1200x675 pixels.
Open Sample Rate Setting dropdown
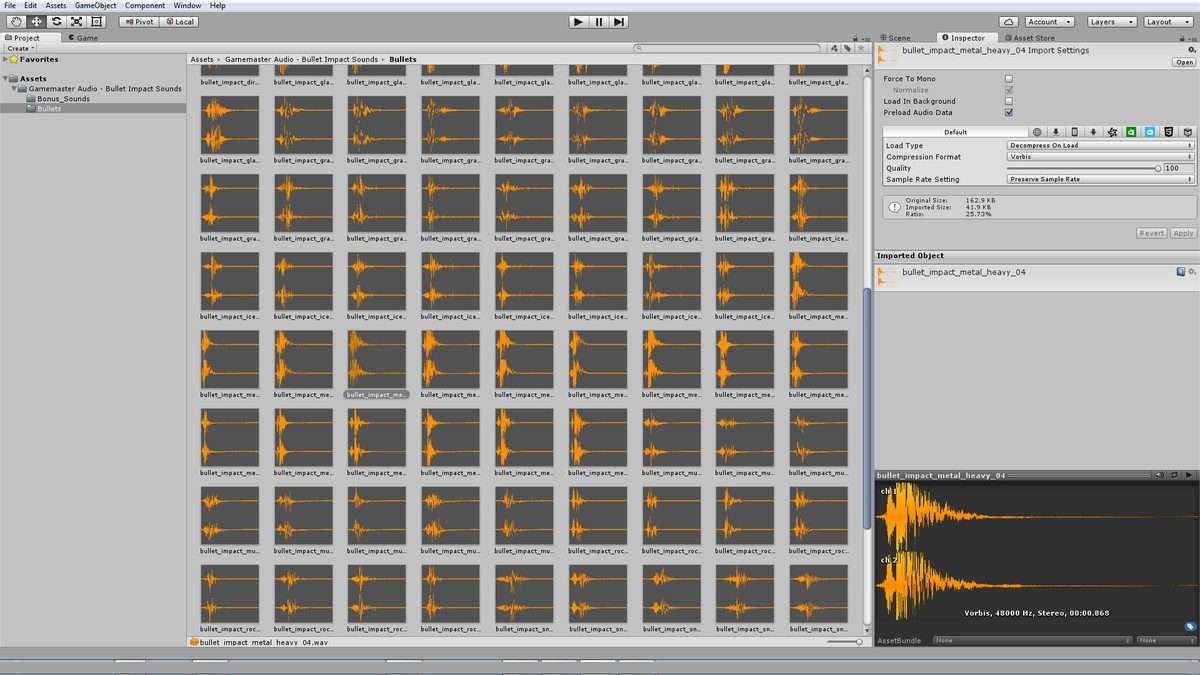tap(1101, 179)
